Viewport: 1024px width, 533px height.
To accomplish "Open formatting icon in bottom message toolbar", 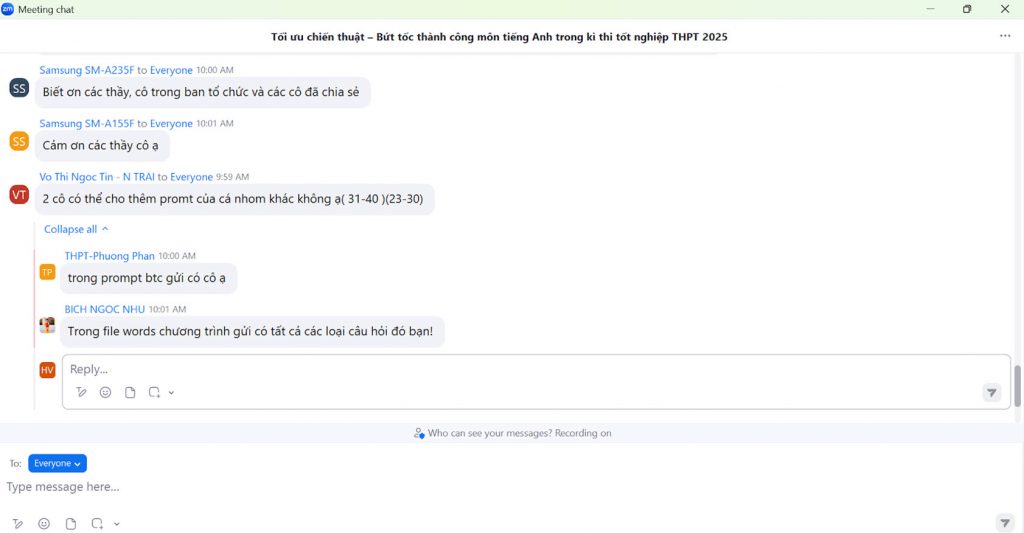I will point(18,524).
